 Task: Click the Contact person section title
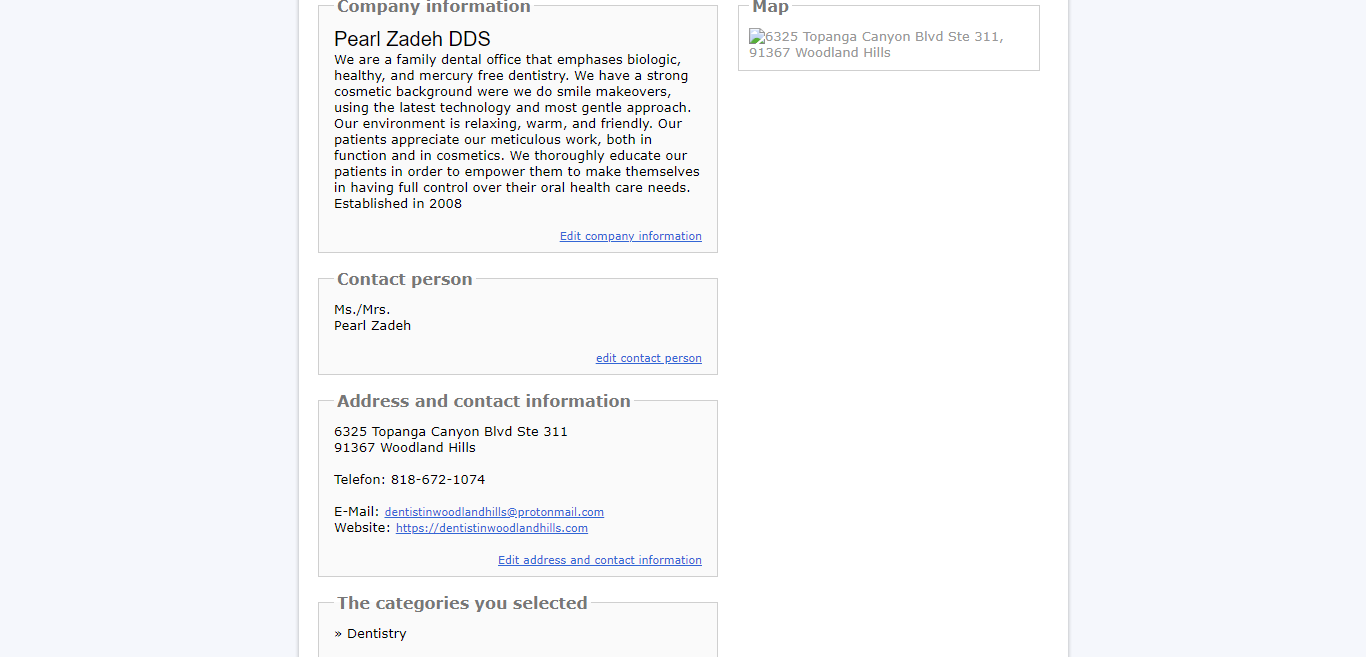405,279
